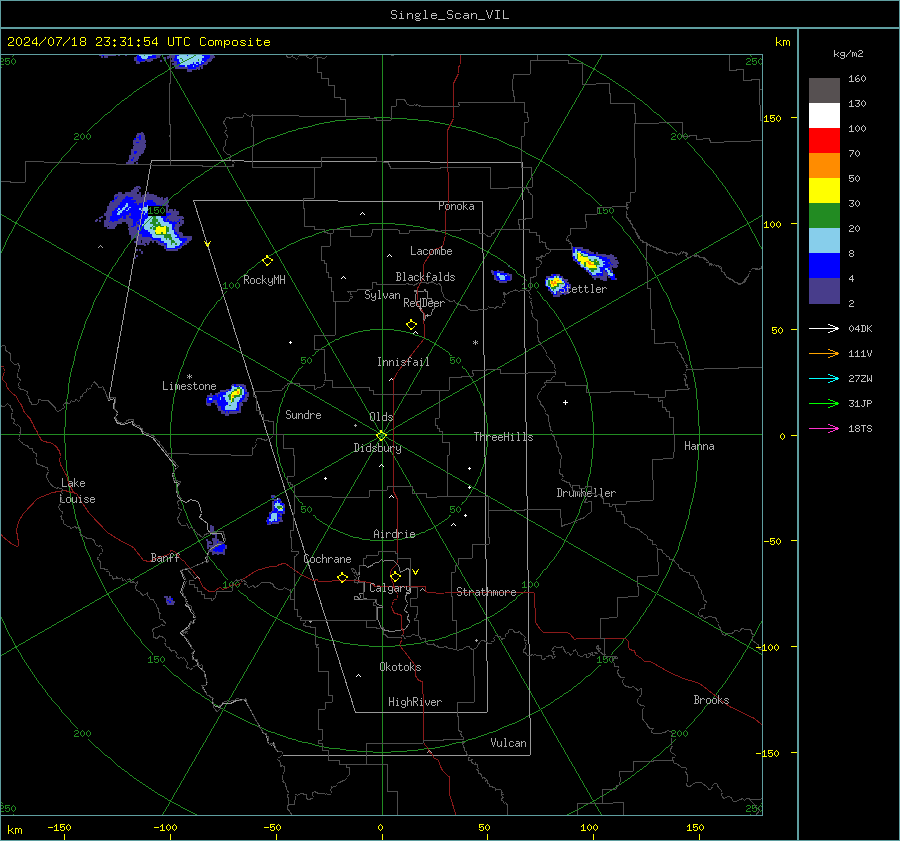This screenshot has width=900, height=841.
Task: Click the small blue cell east of Blackfalds
Action: [x=502, y=276]
